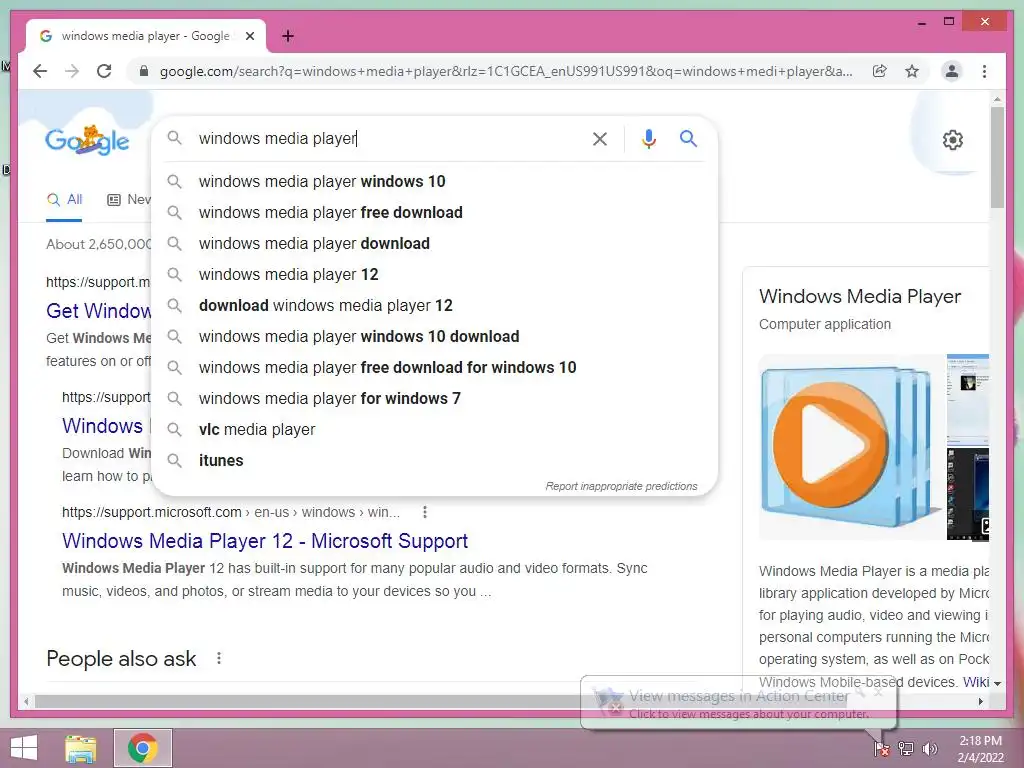Screen dimensions: 1024x768
Task: Click the scrollbar up arrow
Action: [x=997, y=99]
